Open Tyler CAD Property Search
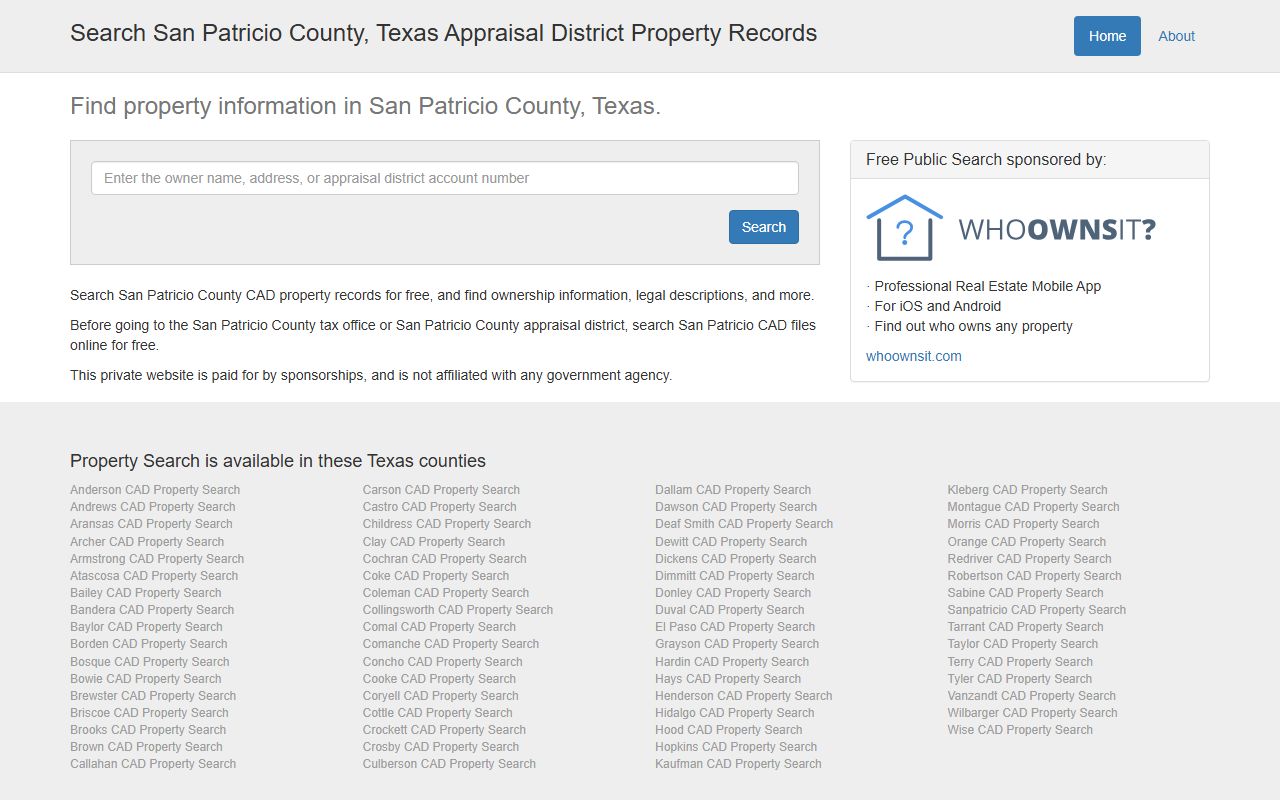Image resolution: width=1280 pixels, height=800 pixels. [x=1020, y=679]
